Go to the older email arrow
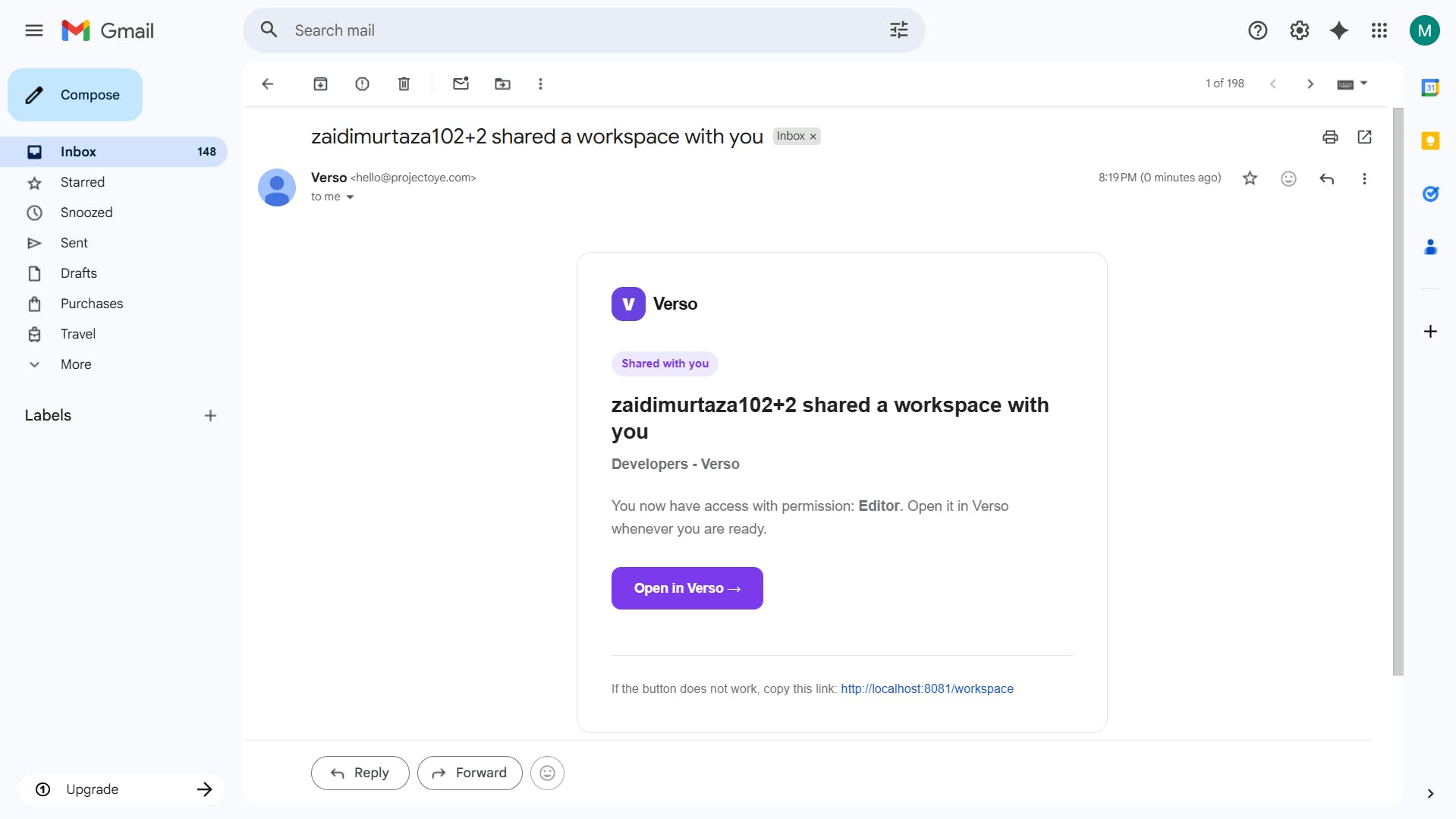 [x=1310, y=84]
